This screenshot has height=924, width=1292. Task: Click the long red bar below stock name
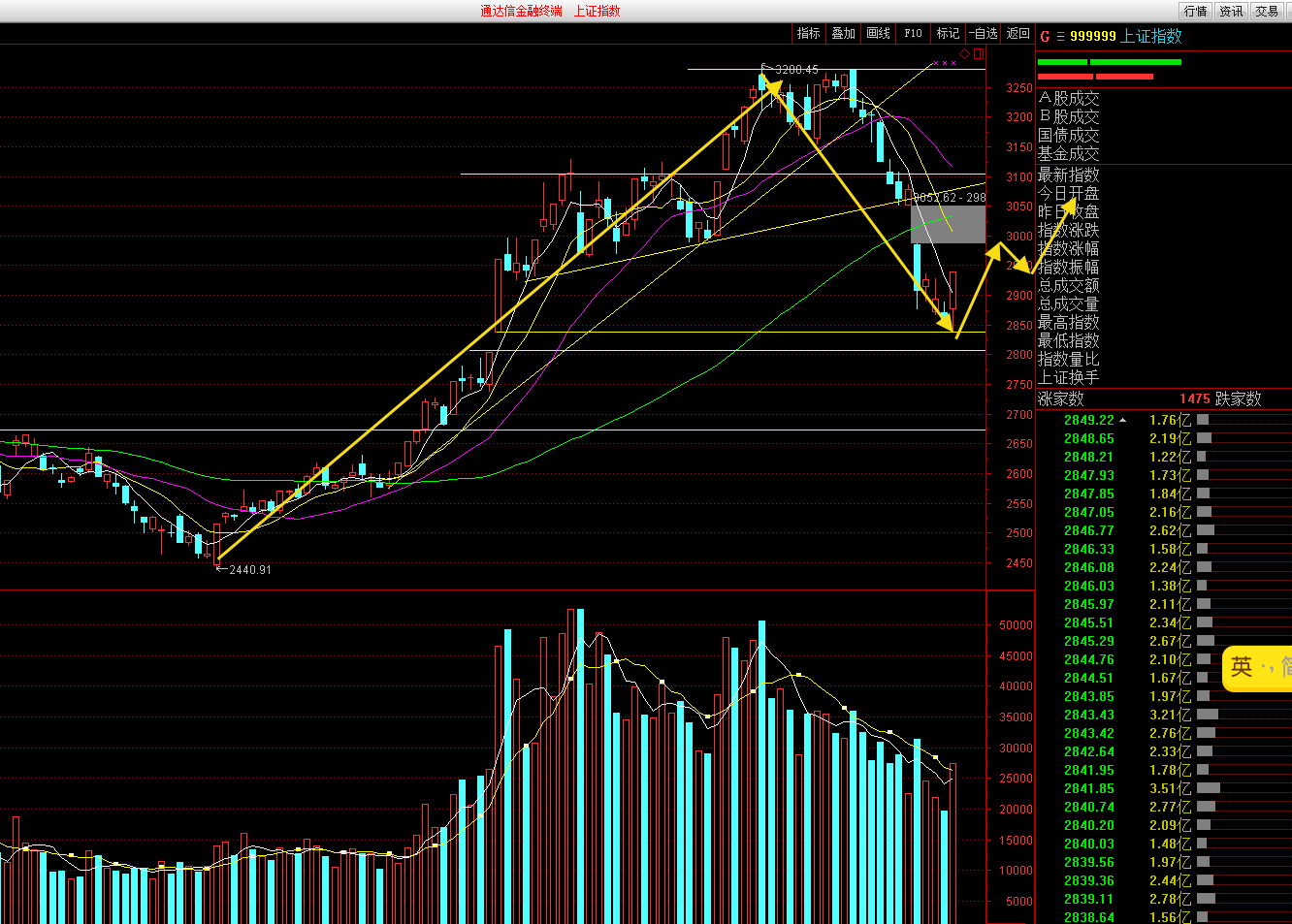tap(1124, 76)
